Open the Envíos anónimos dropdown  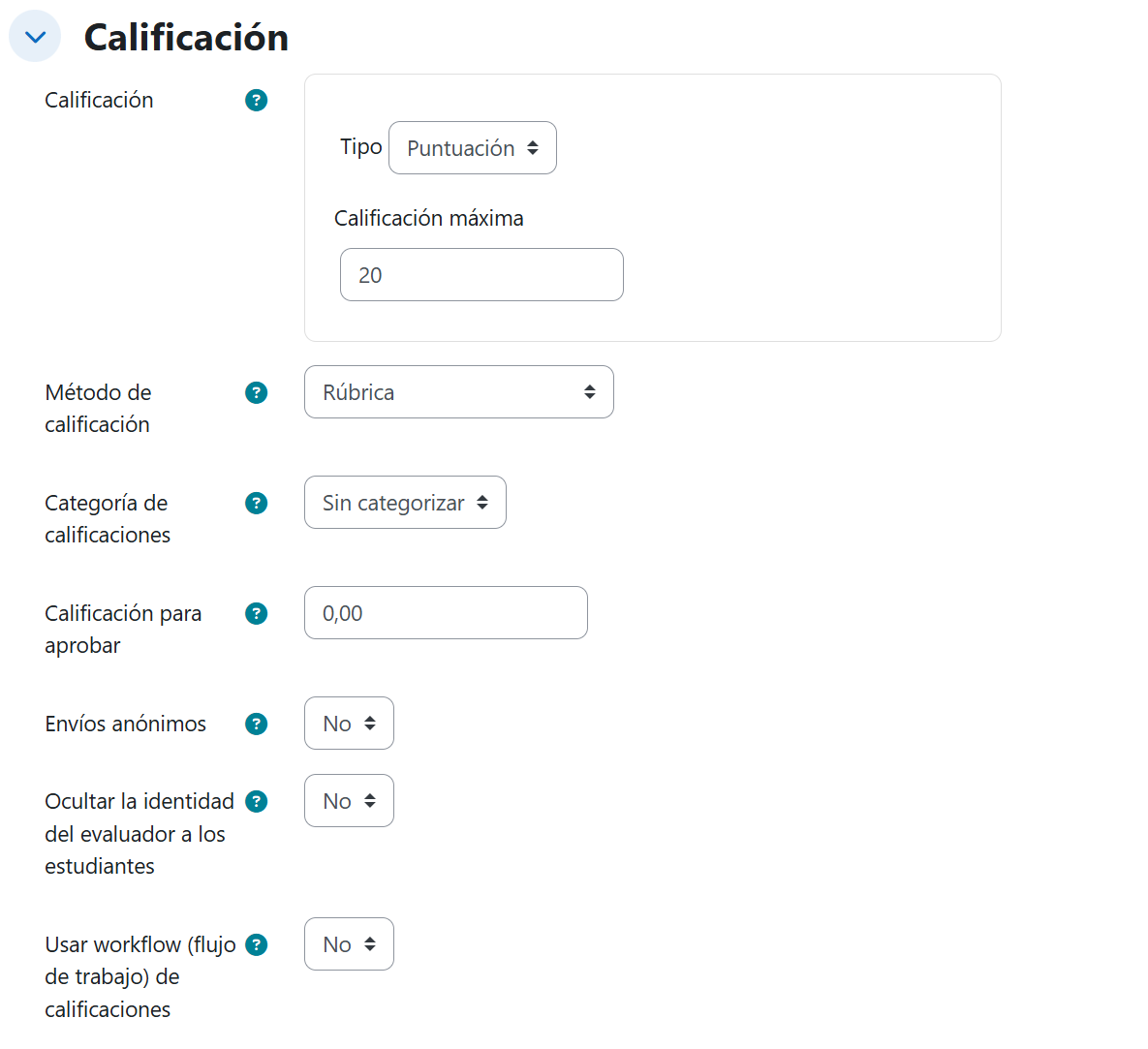[349, 723]
